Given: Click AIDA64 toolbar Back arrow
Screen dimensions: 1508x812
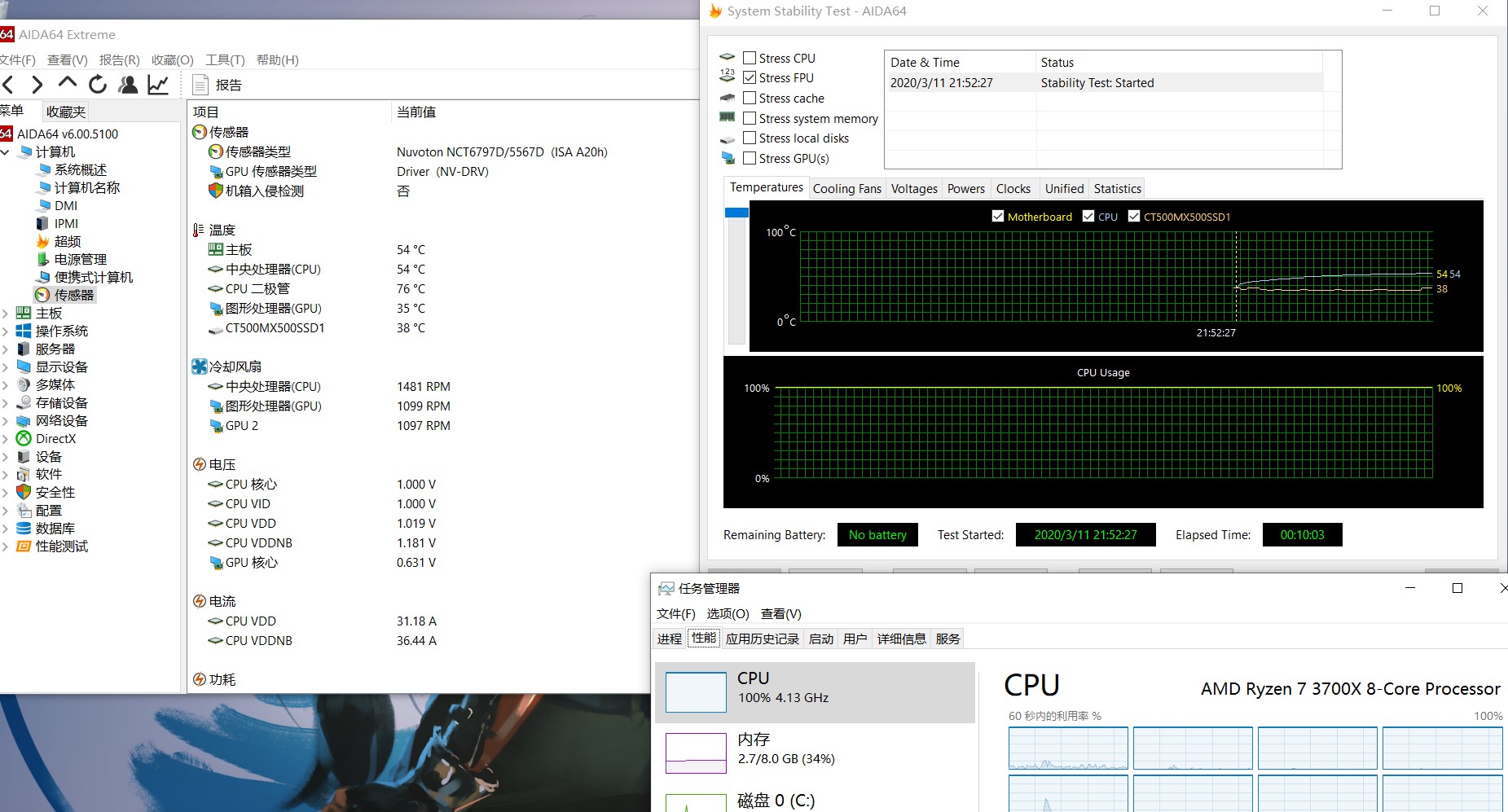Looking at the screenshot, I should pos(9,85).
